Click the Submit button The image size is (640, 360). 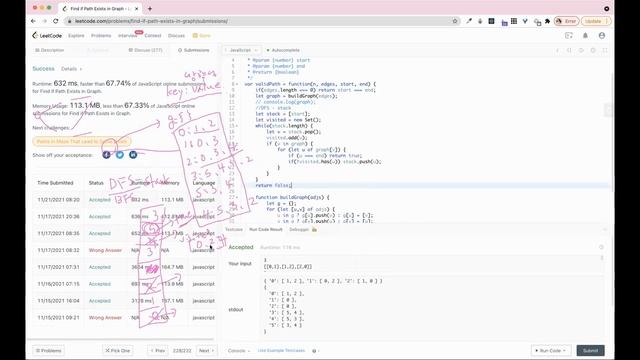[x=590, y=351]
